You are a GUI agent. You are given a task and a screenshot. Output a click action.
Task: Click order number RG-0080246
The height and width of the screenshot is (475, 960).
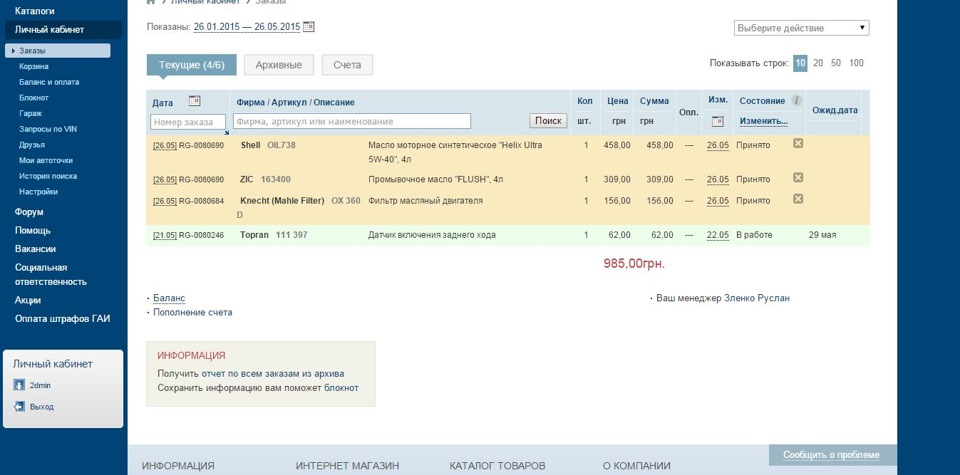[201, 235]
